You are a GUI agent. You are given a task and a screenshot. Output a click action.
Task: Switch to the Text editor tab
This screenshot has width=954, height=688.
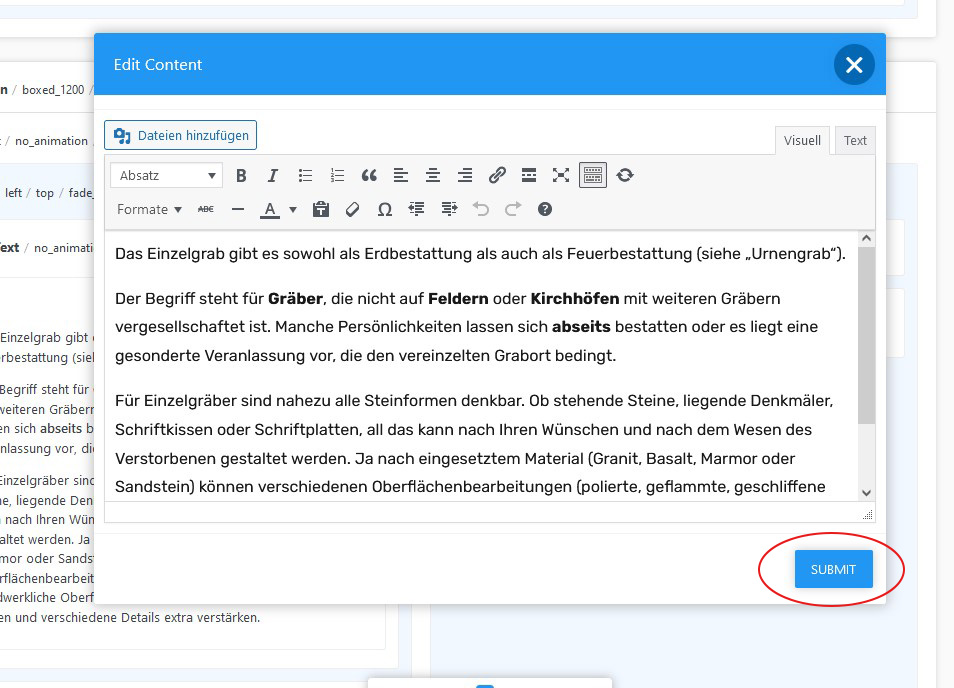pos(855,141)
